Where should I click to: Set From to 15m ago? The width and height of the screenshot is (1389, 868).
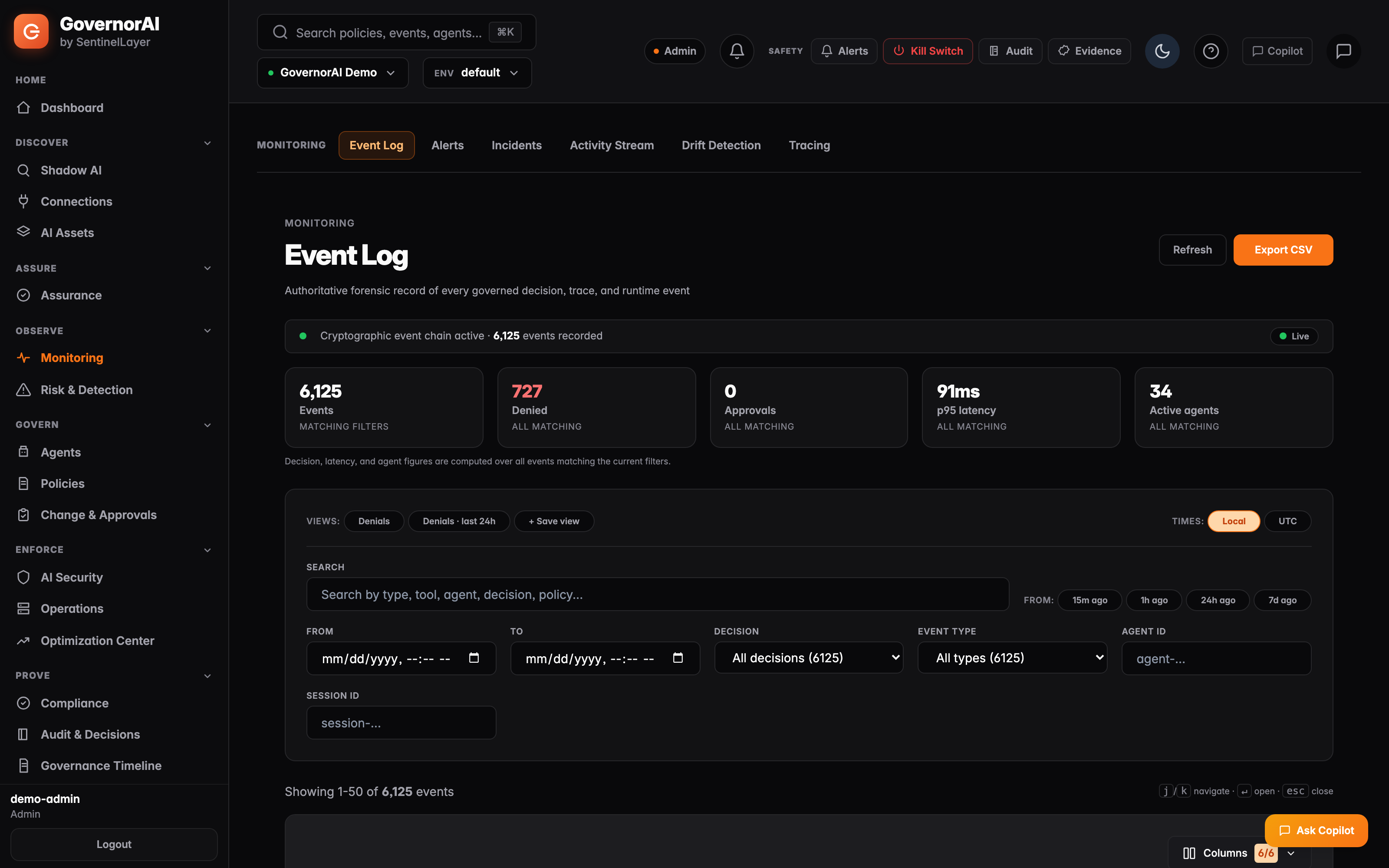pyautogui.click(x=1089, y=600)
